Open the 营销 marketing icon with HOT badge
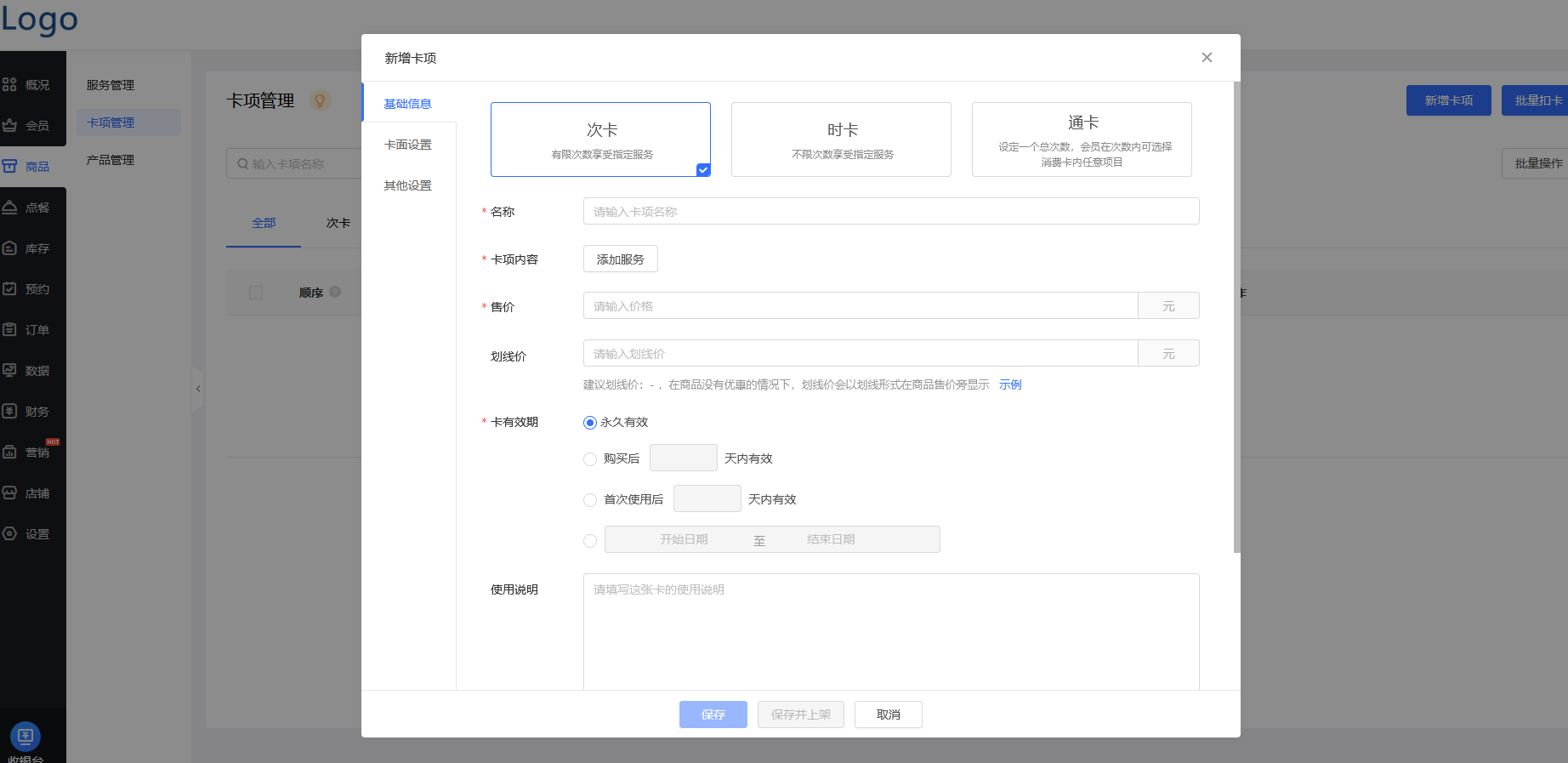The width and height of the screenshot is (1568, 763). coord(10,453)
